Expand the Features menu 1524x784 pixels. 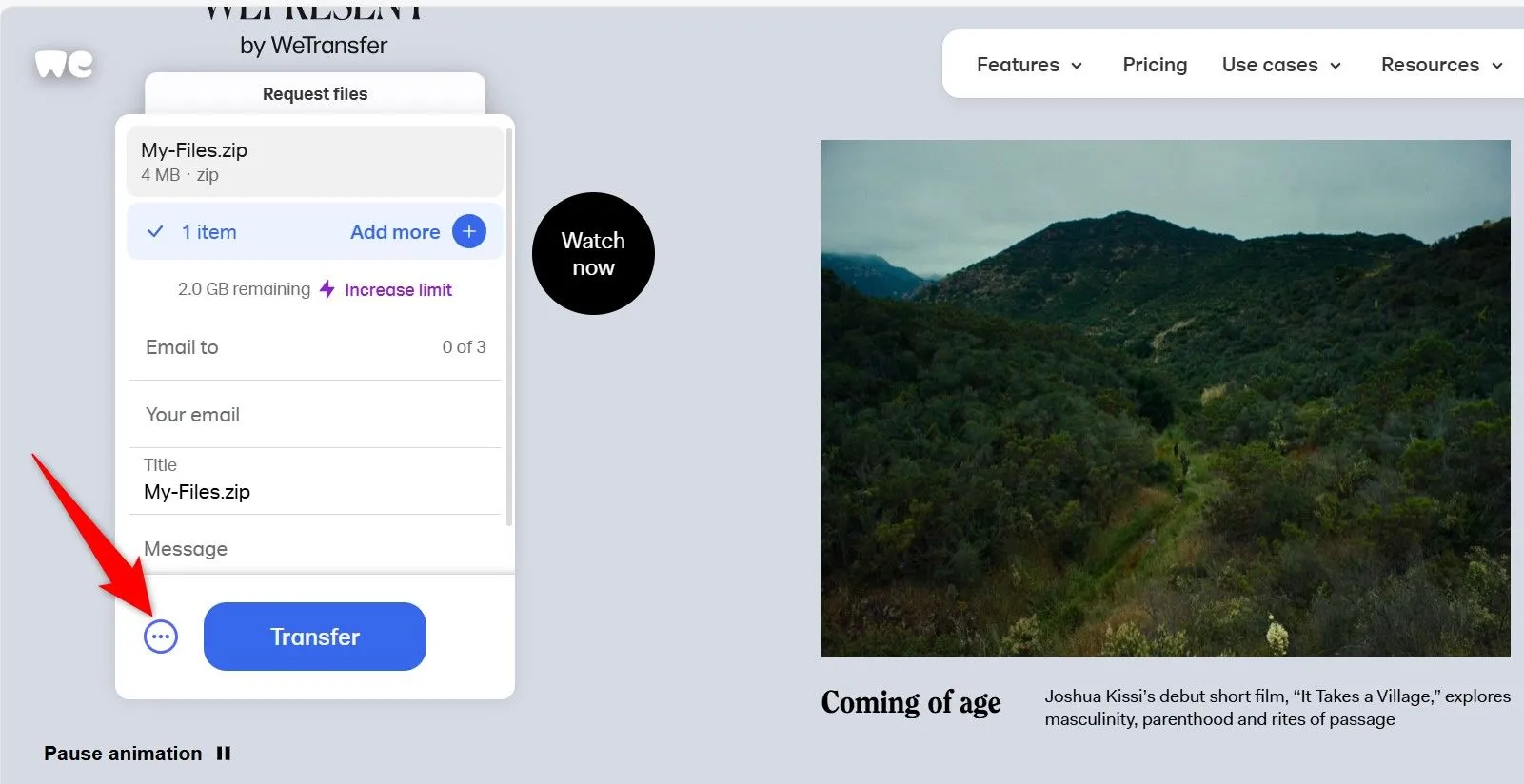(1029, 65)
